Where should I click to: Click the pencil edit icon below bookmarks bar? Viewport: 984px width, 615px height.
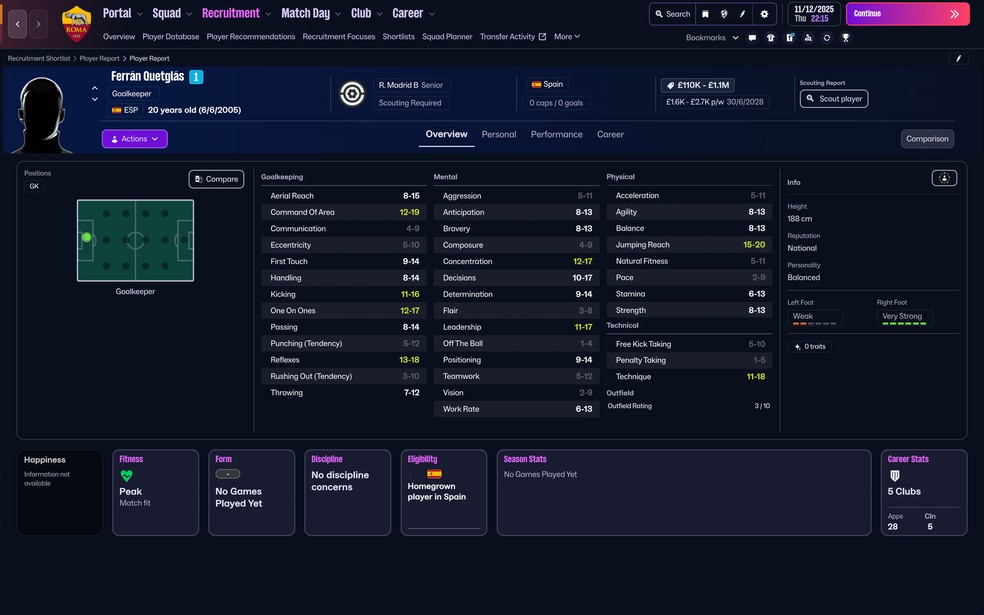[958, 59]
